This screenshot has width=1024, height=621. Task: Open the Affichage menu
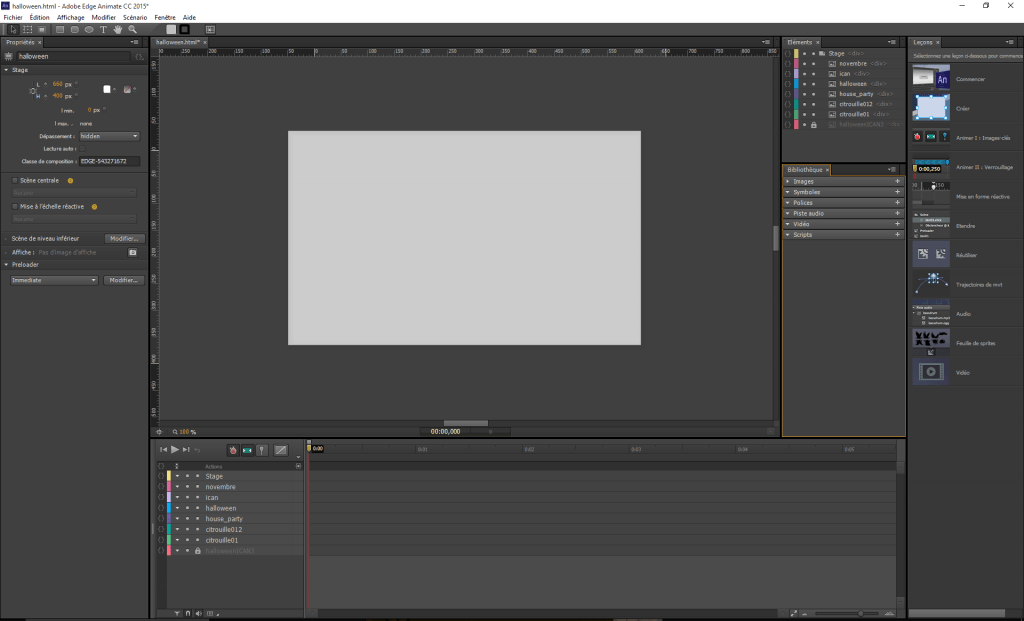71,18
